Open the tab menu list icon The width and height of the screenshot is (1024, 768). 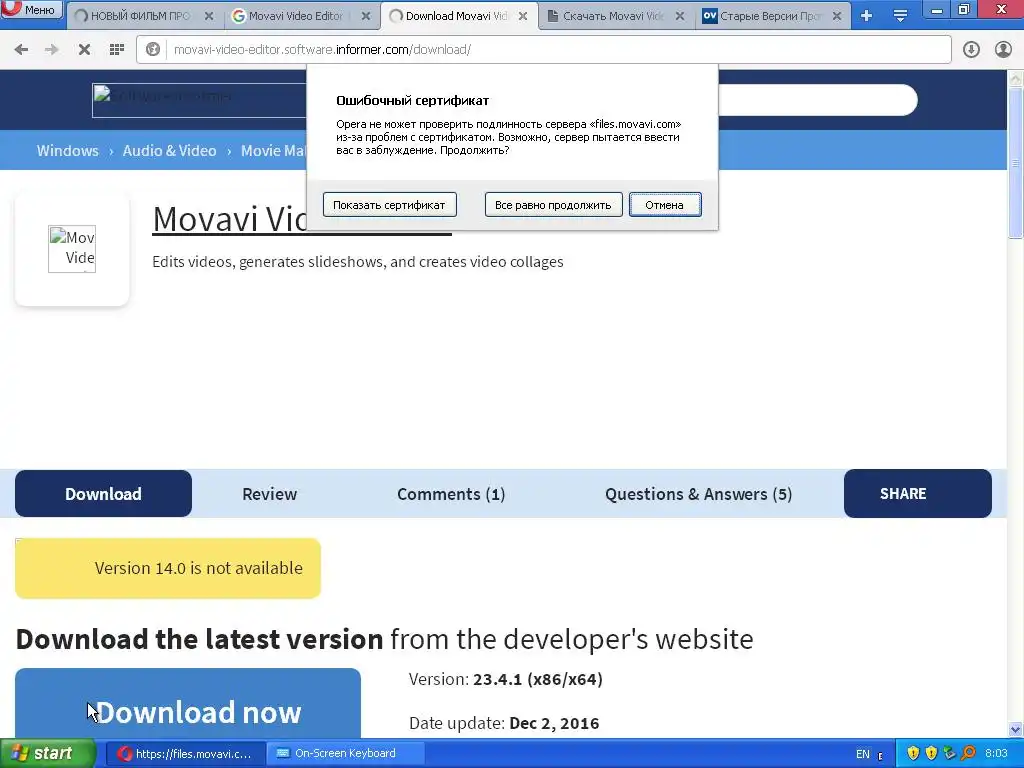point(901,16)
